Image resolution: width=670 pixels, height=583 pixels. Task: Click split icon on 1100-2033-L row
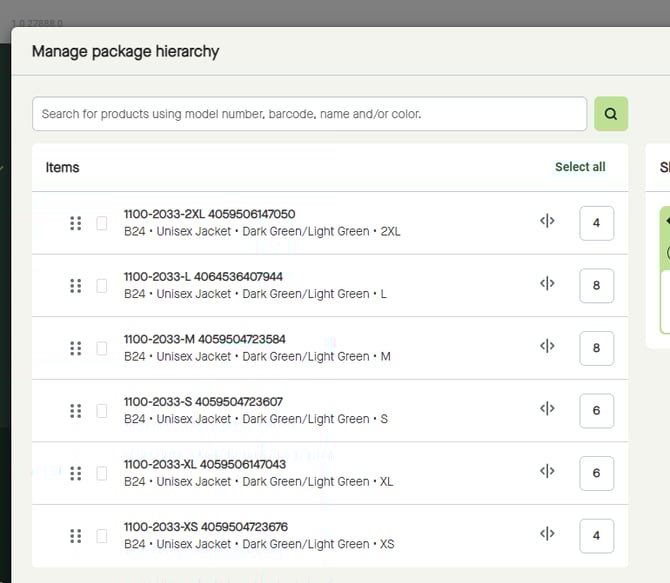pyautogui.click(x=547, y=284)
